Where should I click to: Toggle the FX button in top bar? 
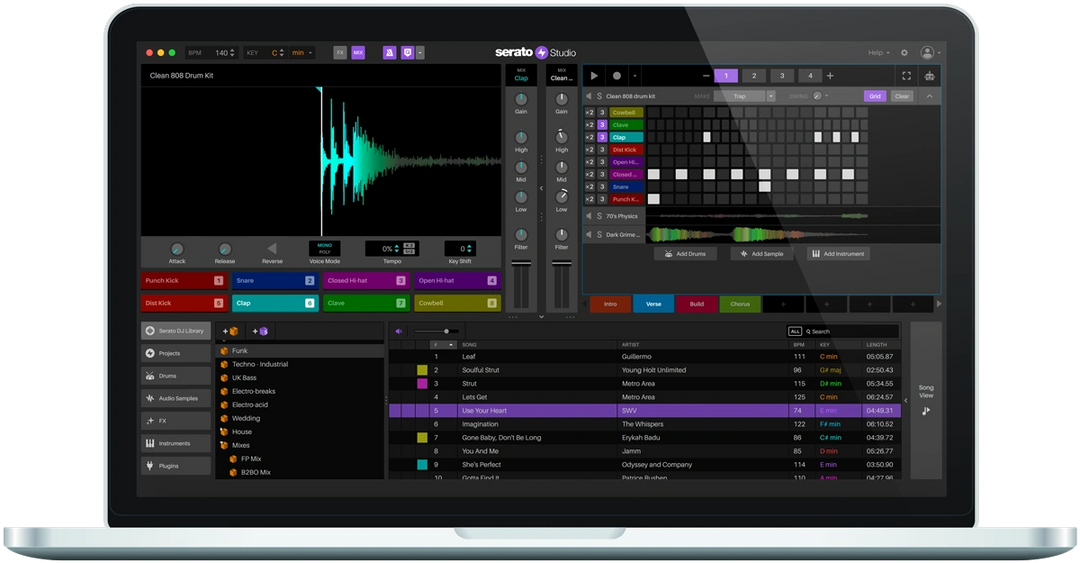click(340, 52)
